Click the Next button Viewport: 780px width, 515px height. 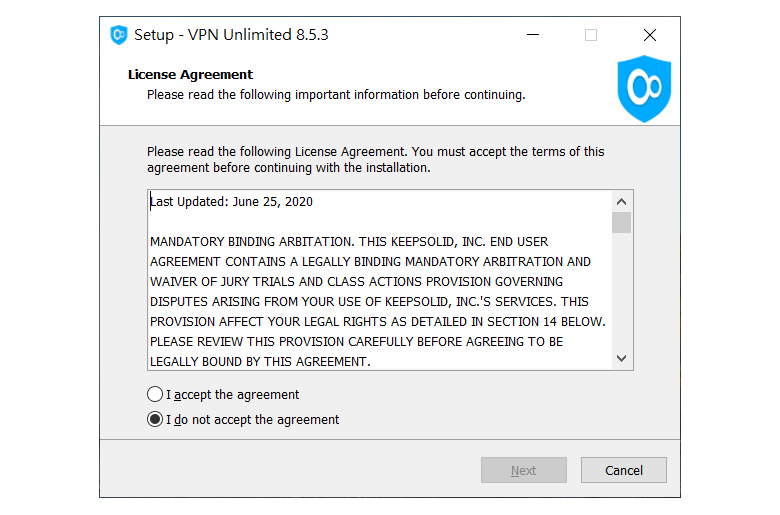(x=524, y=470)
